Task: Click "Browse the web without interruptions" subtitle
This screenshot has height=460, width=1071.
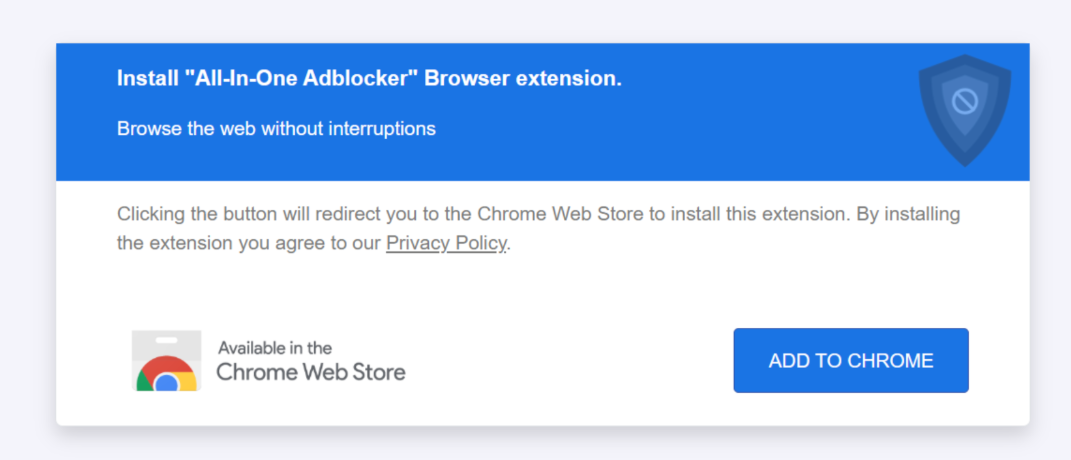Action: [x=276, y=128]
